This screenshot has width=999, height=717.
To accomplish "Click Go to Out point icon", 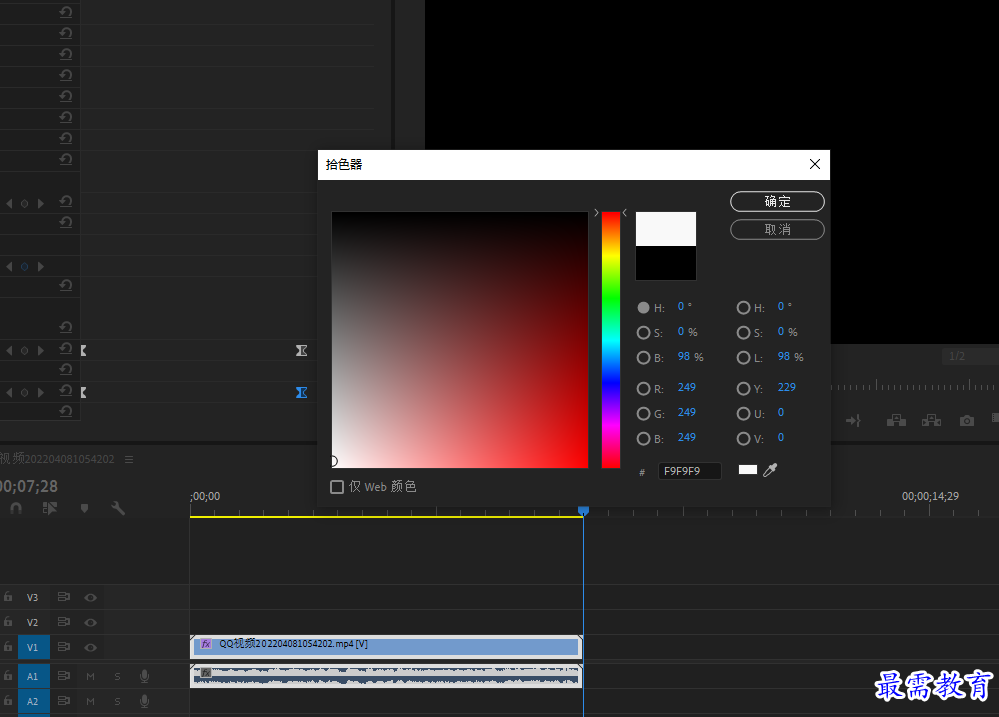I will coord(853,421).
